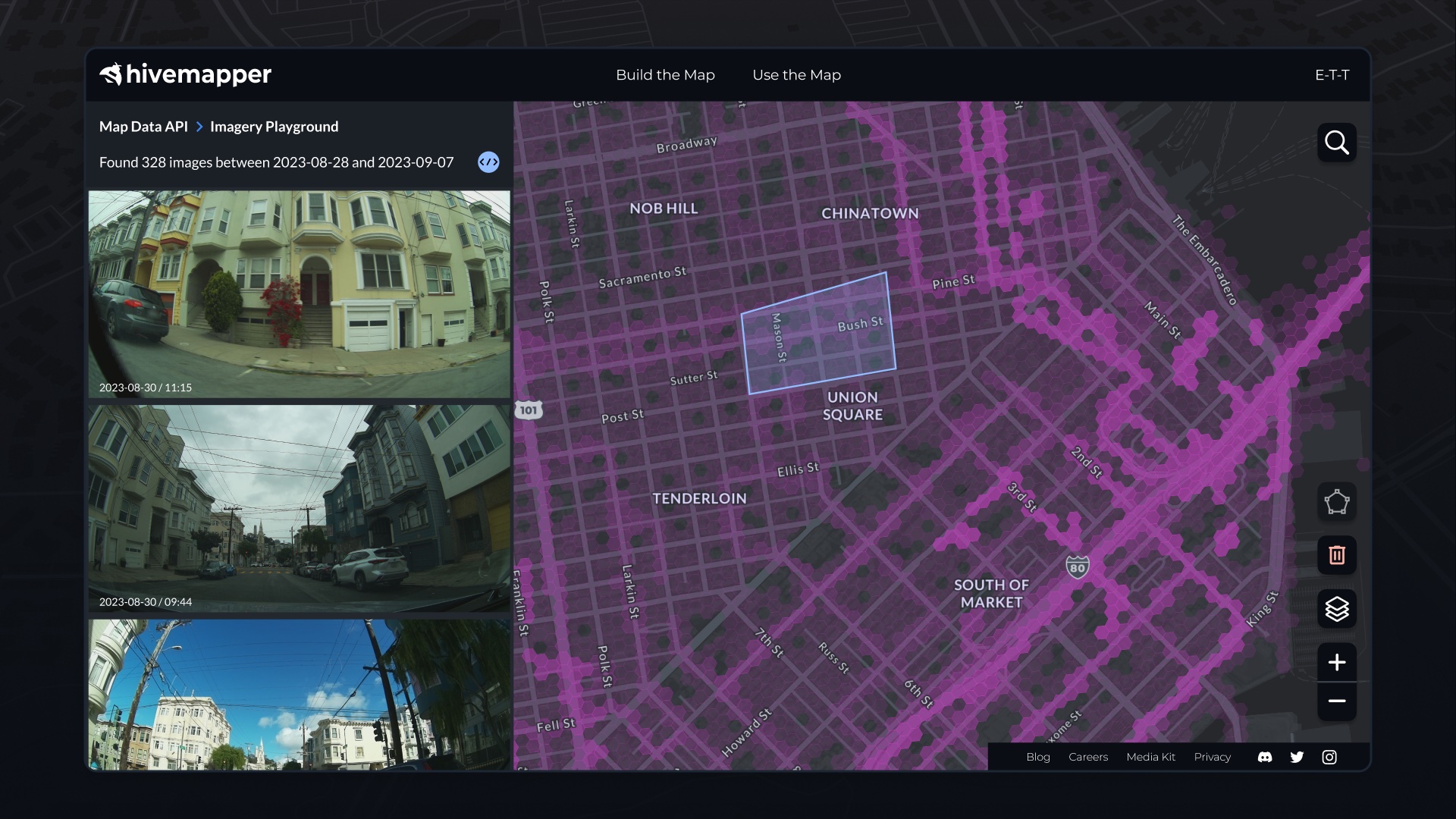
Task: Show API code snippet icon
Action: 488,162
